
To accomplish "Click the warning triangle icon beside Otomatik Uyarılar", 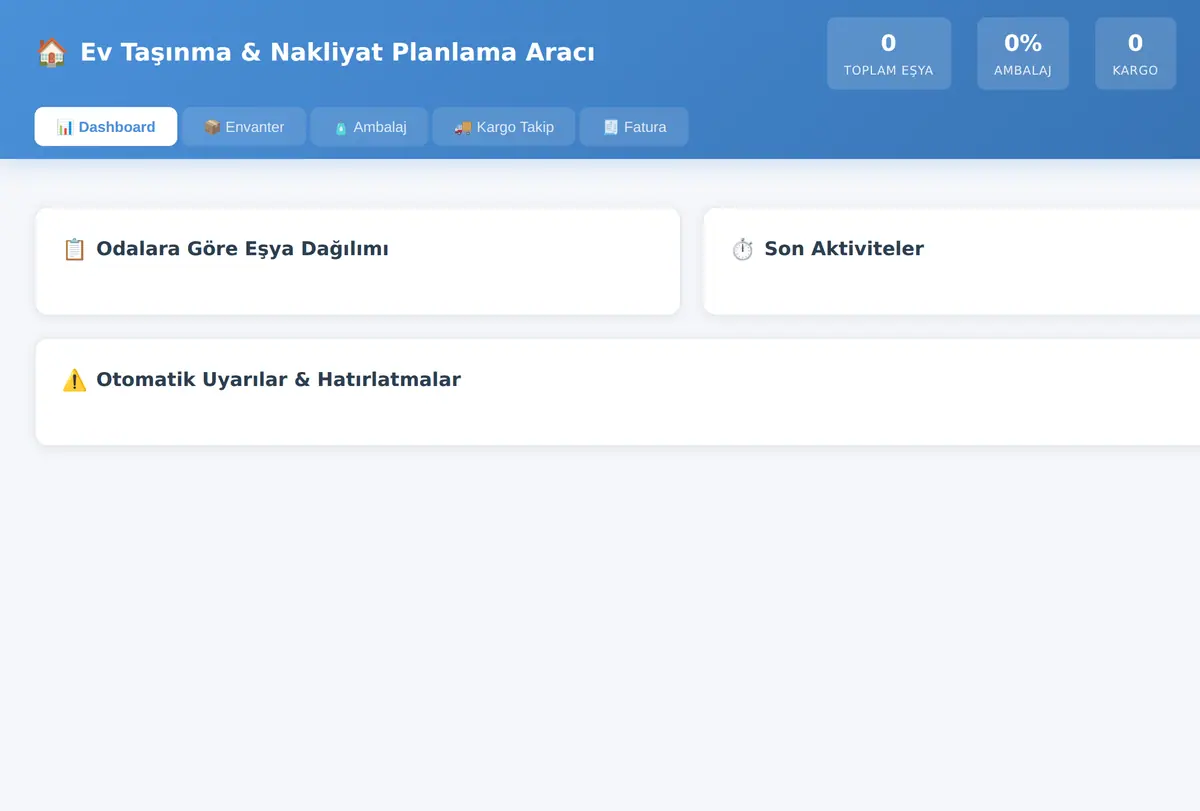I will 74,380.
